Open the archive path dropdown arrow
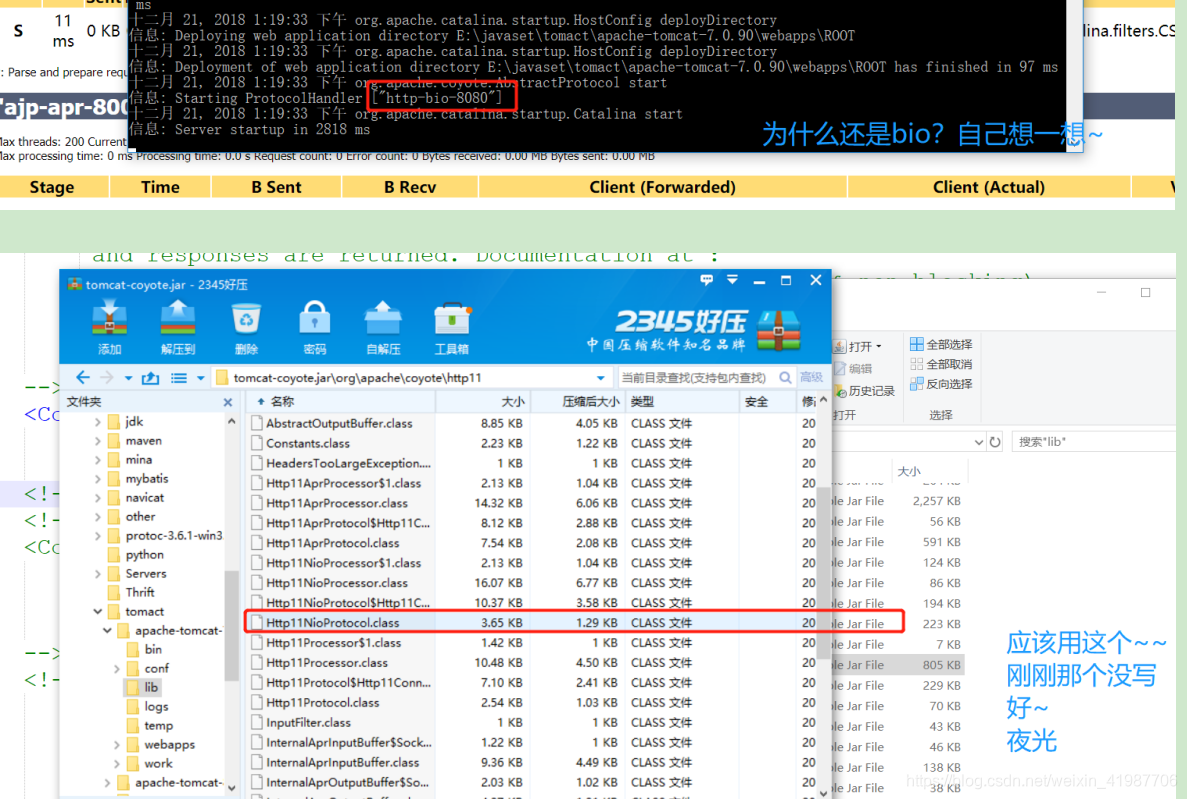The width and height of the screenshot is (1187, 799). click(x=600, y=378)
